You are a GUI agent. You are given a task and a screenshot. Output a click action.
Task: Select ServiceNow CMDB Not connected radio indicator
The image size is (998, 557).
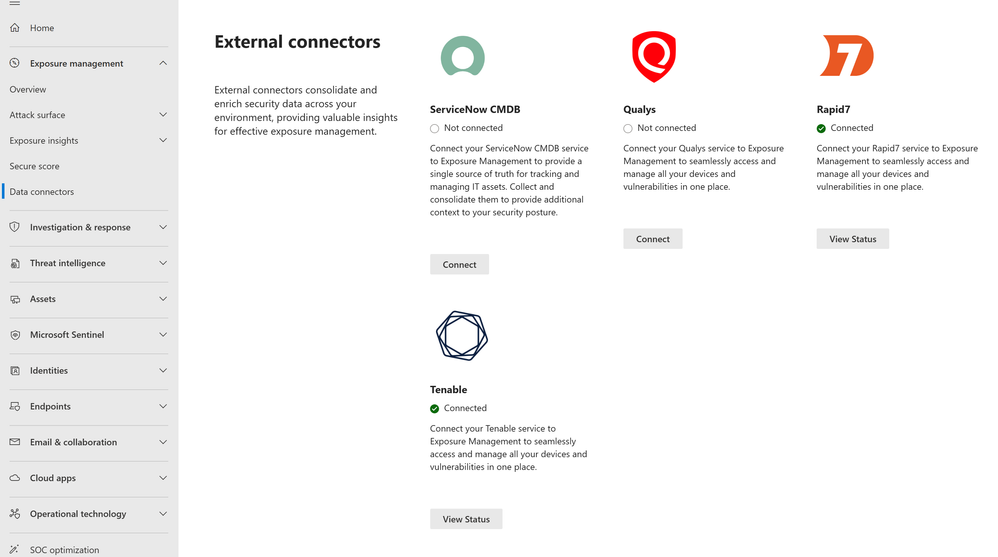(435, 128)
